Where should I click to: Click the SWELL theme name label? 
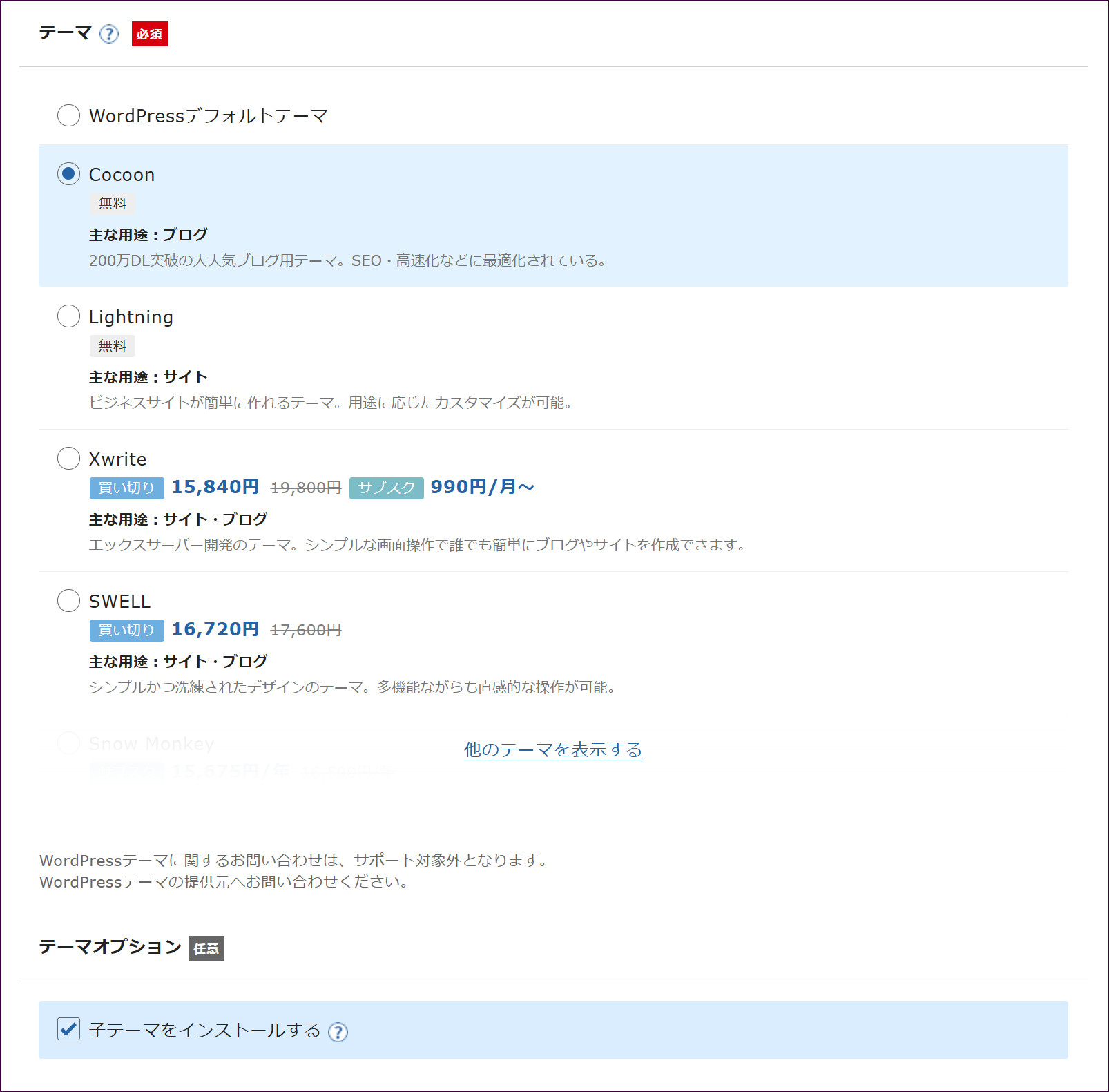tap(119, 602)
